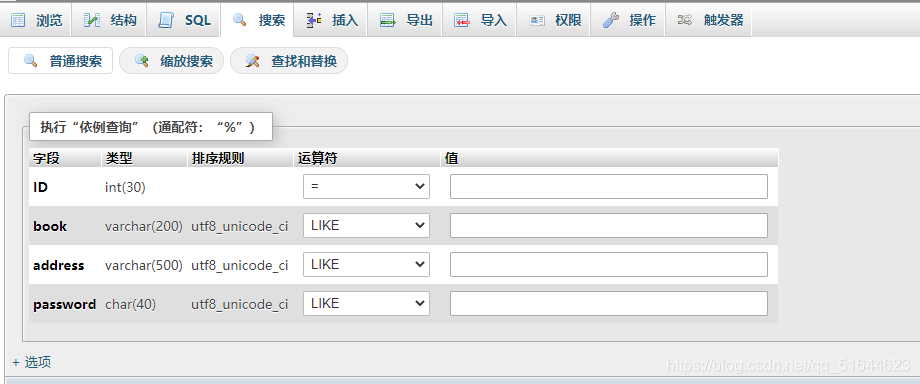Viewport: 920px width, 384px height.
Task: Click the char(40) type text
Action: [130, 305]
